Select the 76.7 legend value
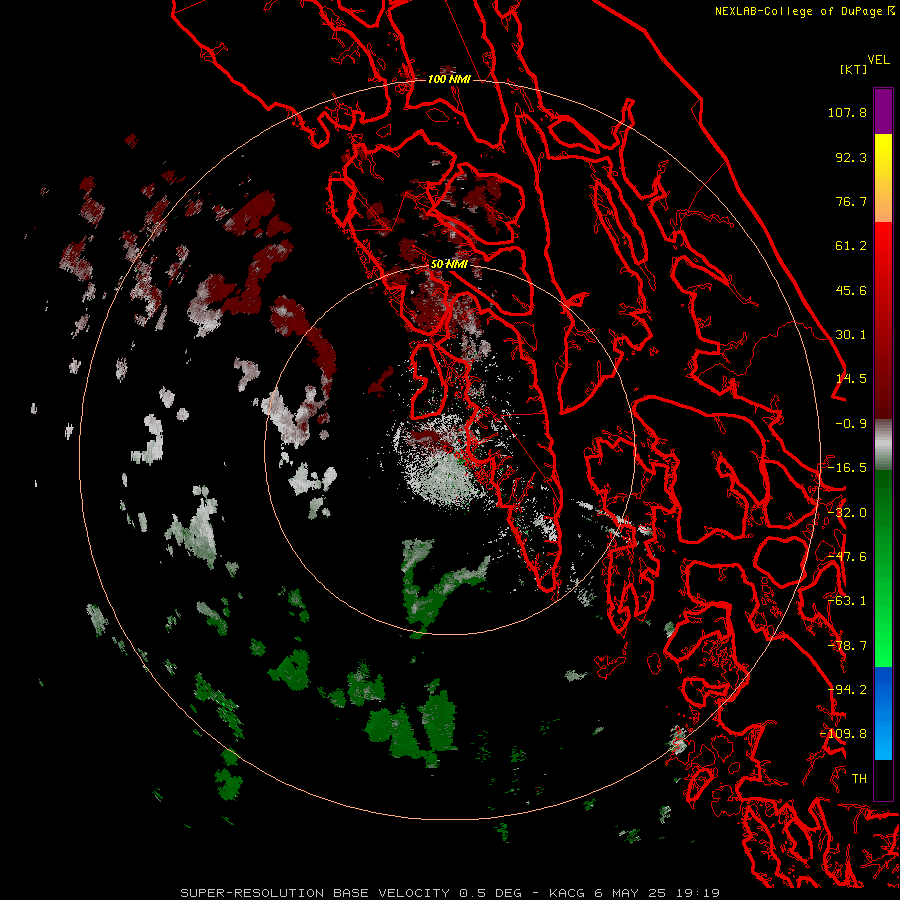The image size is (900, 900). click(851, 201)
